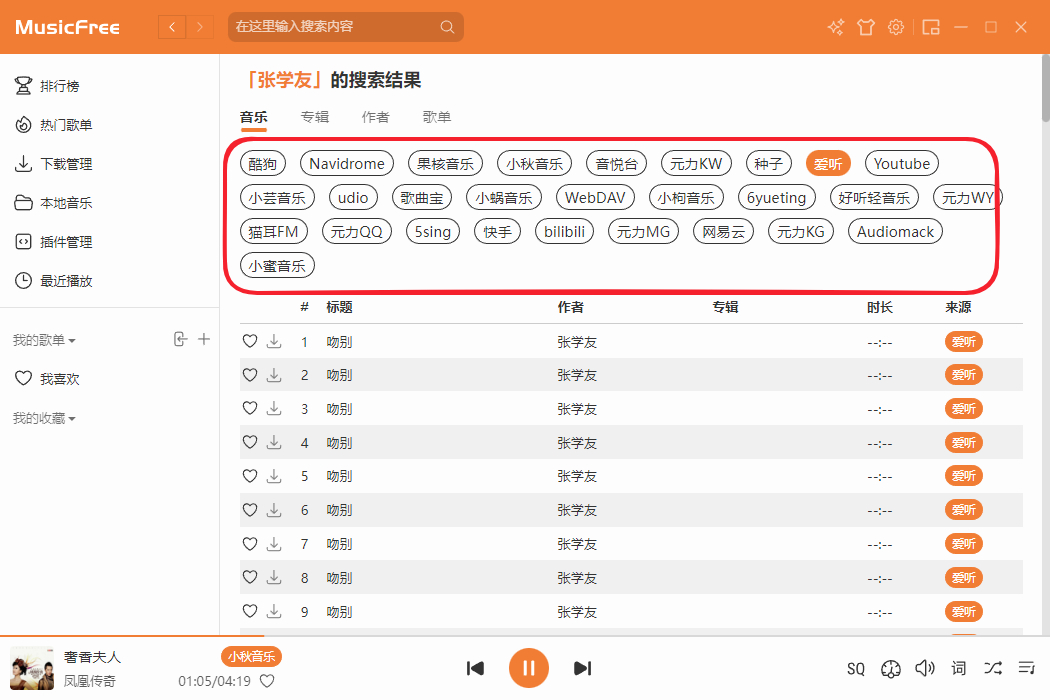1050x700 pixels.
Task: Select 小蜜音乐 source plugin
Action: tap(277, 266)
